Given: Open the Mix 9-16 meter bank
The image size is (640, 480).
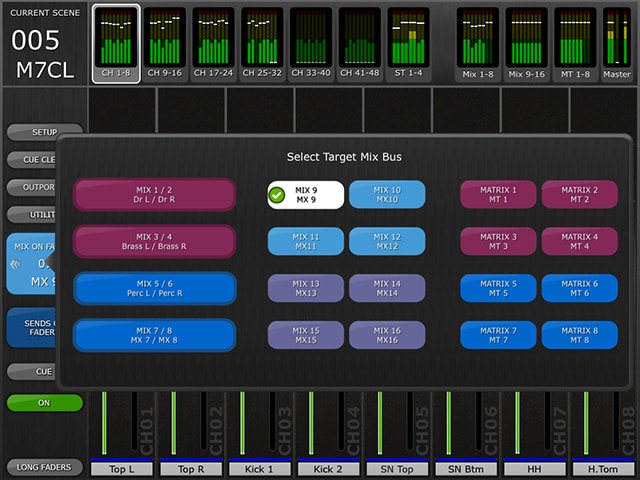Looking at the screenshot, I should coord(526,42).
